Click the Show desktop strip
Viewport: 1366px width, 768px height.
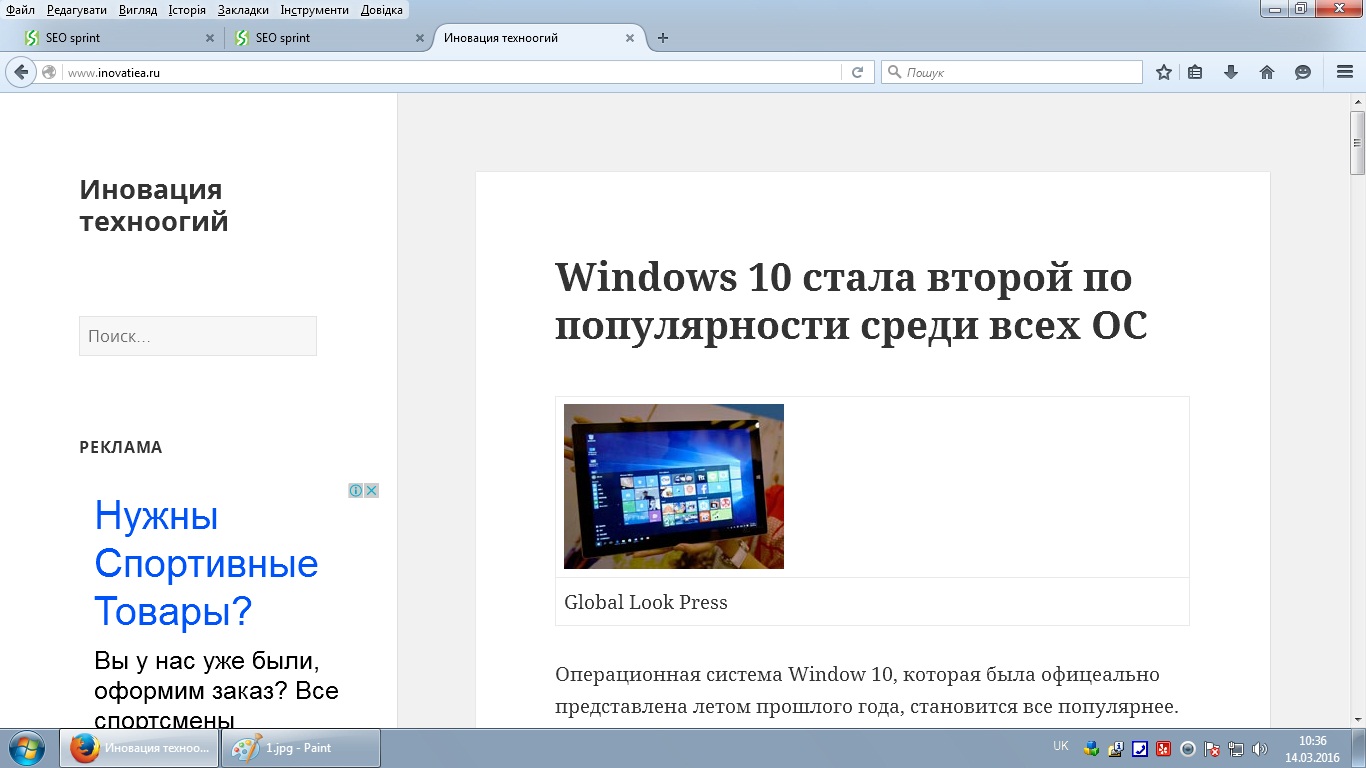click(1359, 748)
